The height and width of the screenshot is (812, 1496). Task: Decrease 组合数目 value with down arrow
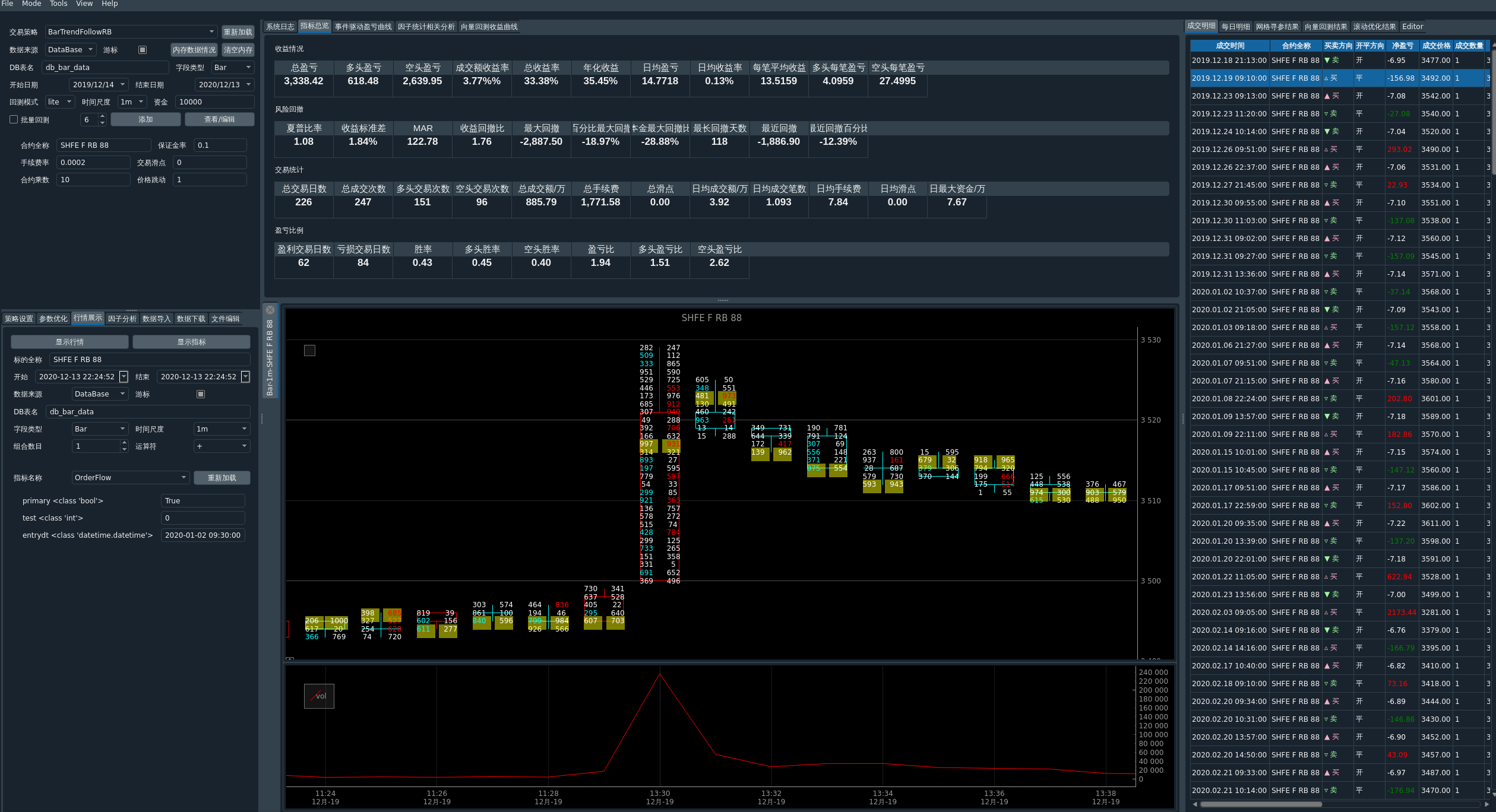pyautogui.click(x=124, y=449)
